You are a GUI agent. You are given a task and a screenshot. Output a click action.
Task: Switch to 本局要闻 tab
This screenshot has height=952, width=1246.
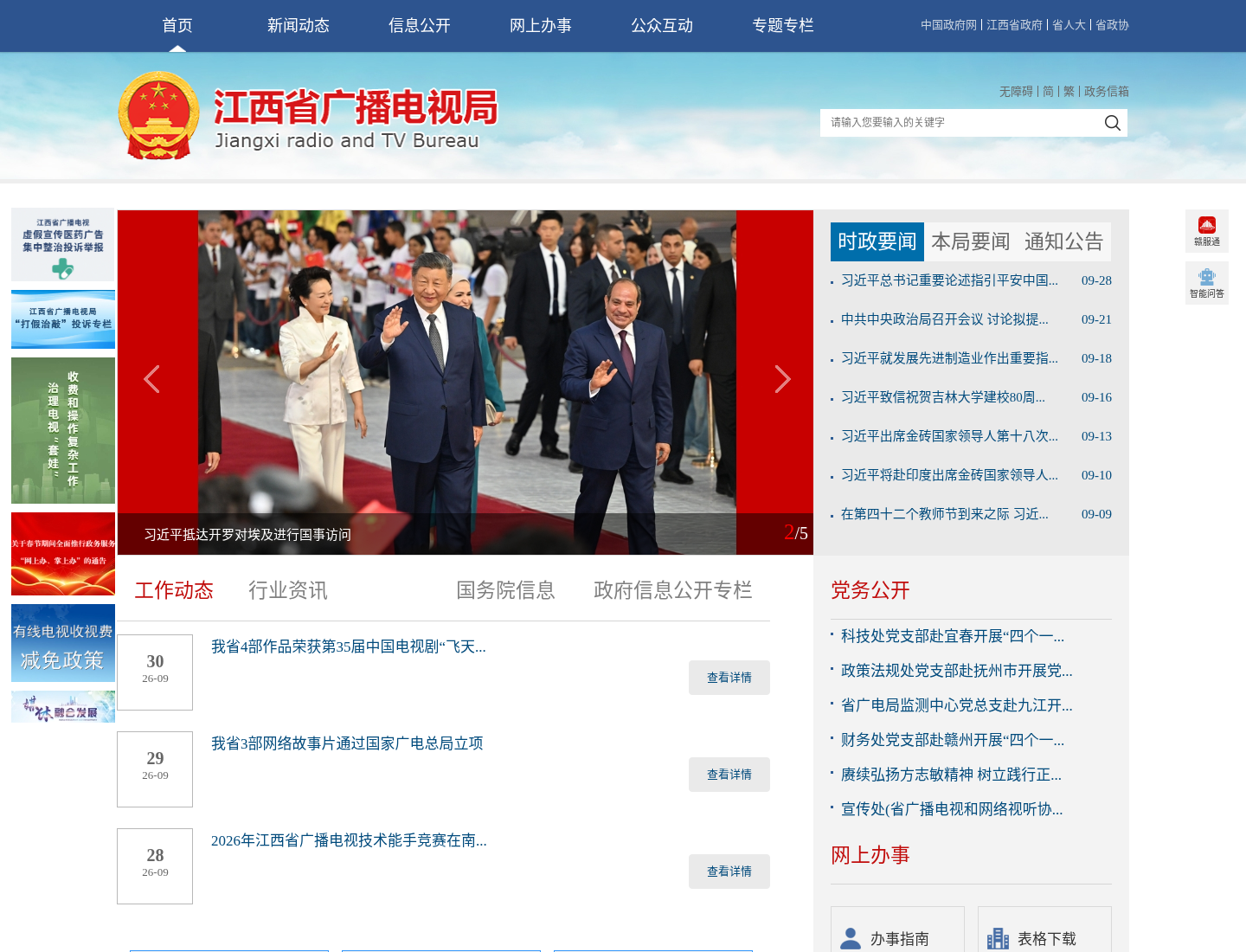click(971, 241)
